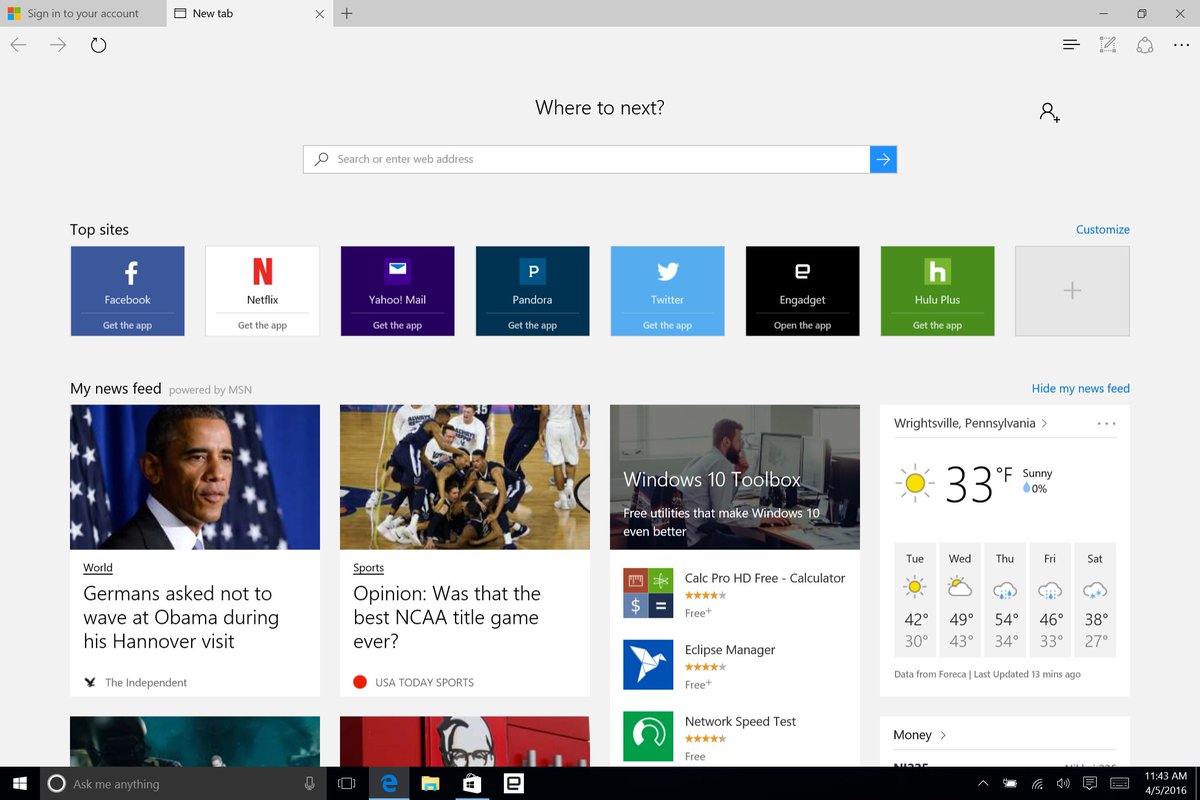1200x800 pixels.
Task: Select the Wed forecast column
Action: [960, 600]
